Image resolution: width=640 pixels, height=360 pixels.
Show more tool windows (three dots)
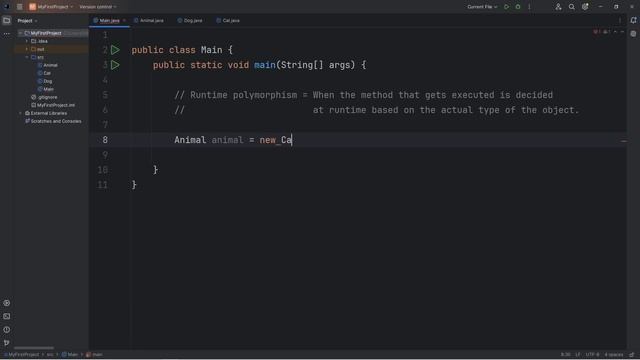point(7,34)
